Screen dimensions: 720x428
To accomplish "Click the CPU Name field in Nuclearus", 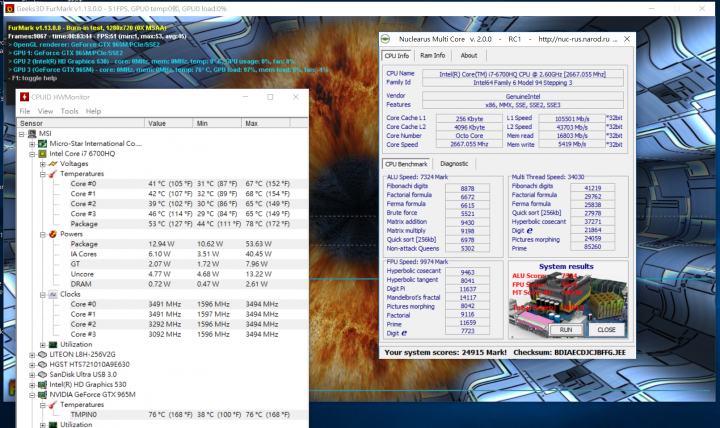I will tap(523, 74).
